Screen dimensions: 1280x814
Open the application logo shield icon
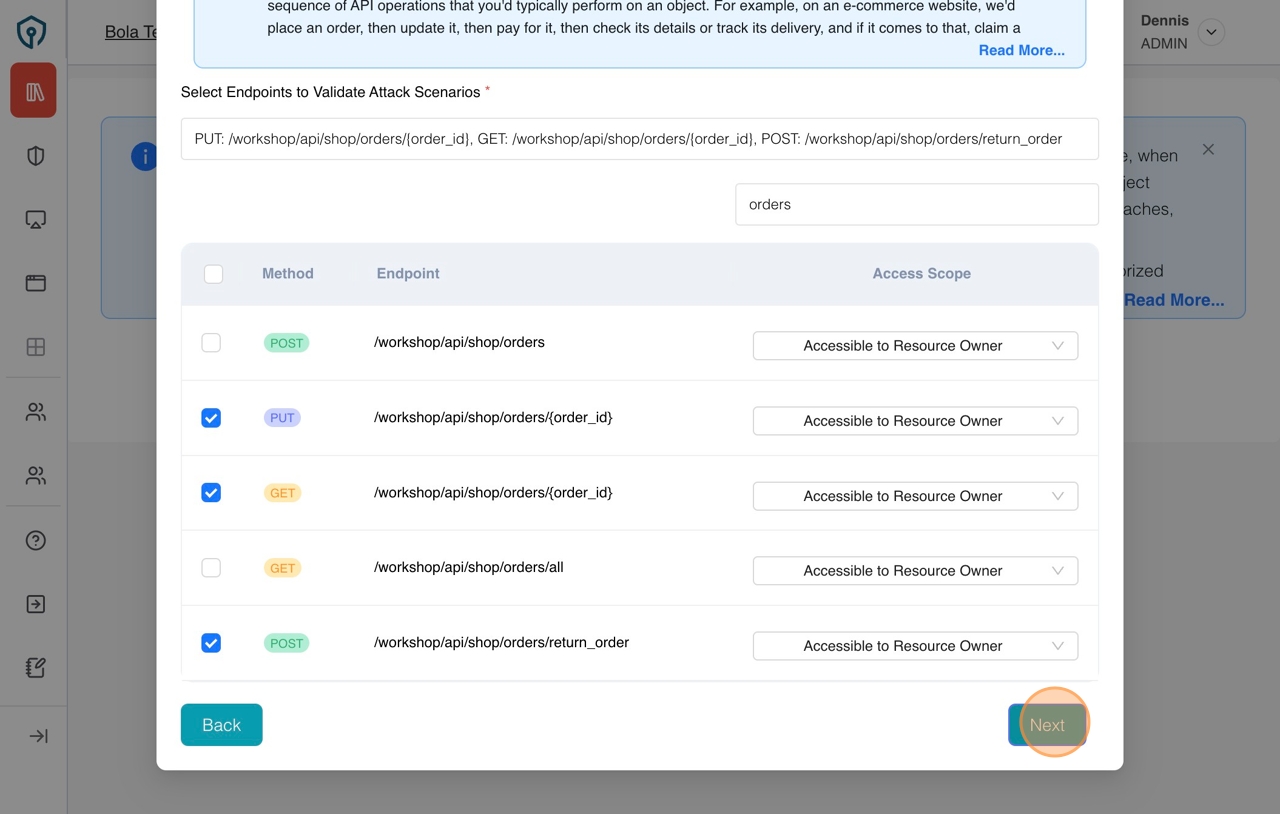(x=33, y=31)
